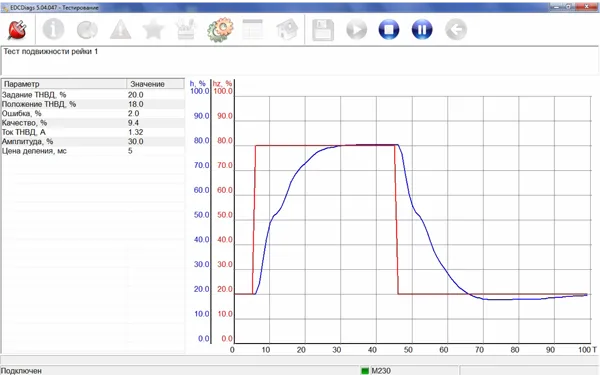Click the toolbox tools icon

[186, 29]
